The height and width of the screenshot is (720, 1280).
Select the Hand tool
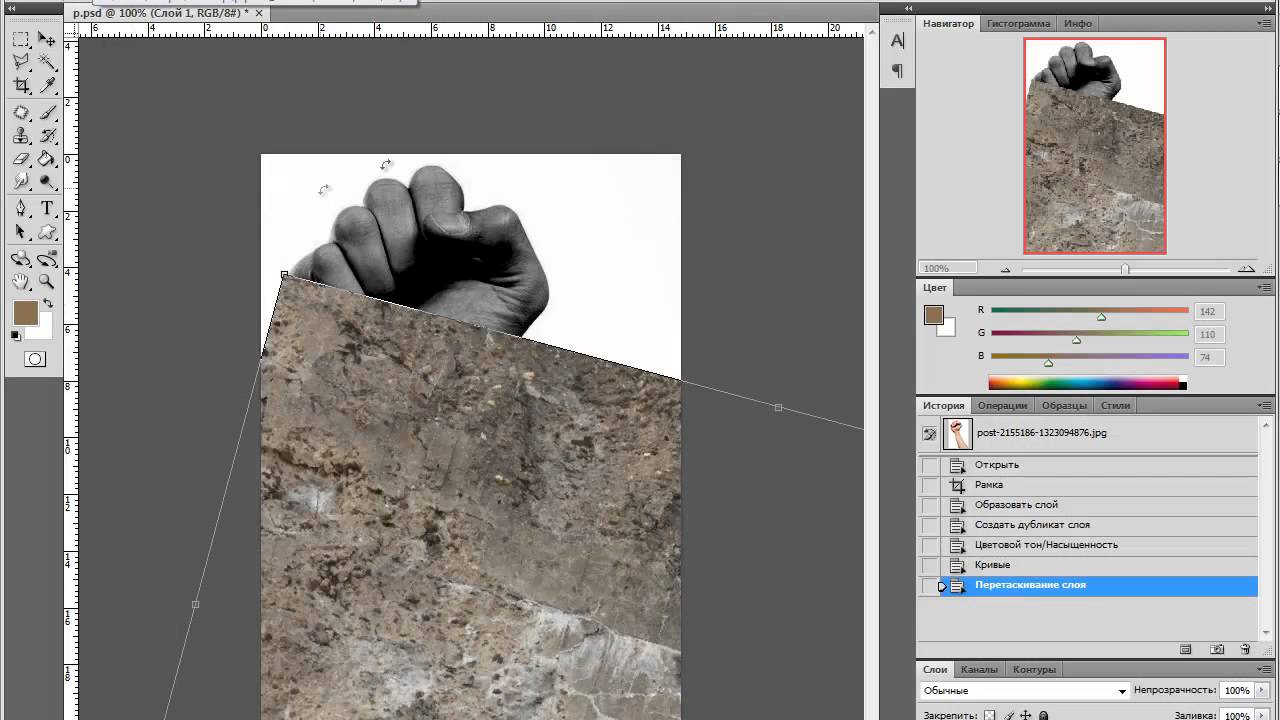[x=21, y=282]
